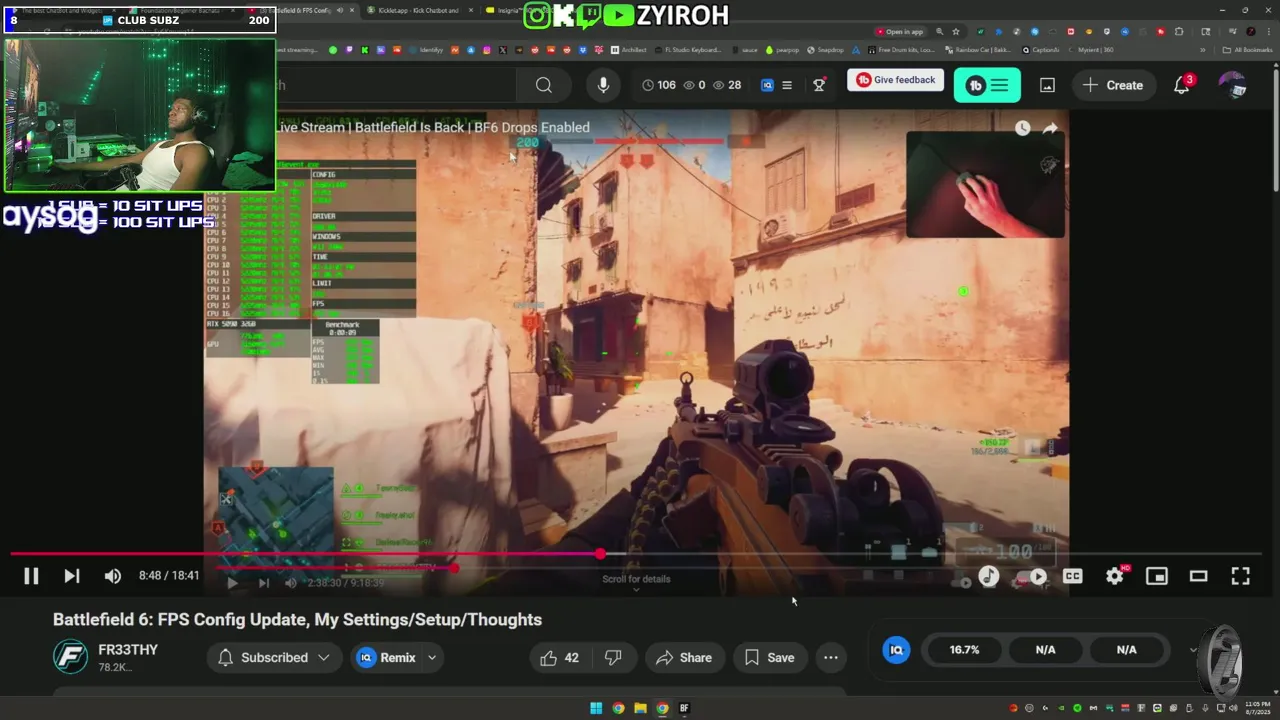
Task: Click the page vertical scrollbar
Action: tap(1275, 130)
